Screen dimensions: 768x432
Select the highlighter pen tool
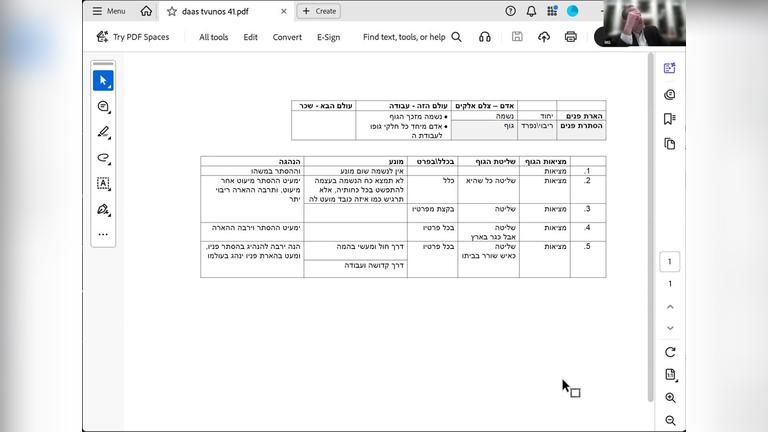pos(103,132)
